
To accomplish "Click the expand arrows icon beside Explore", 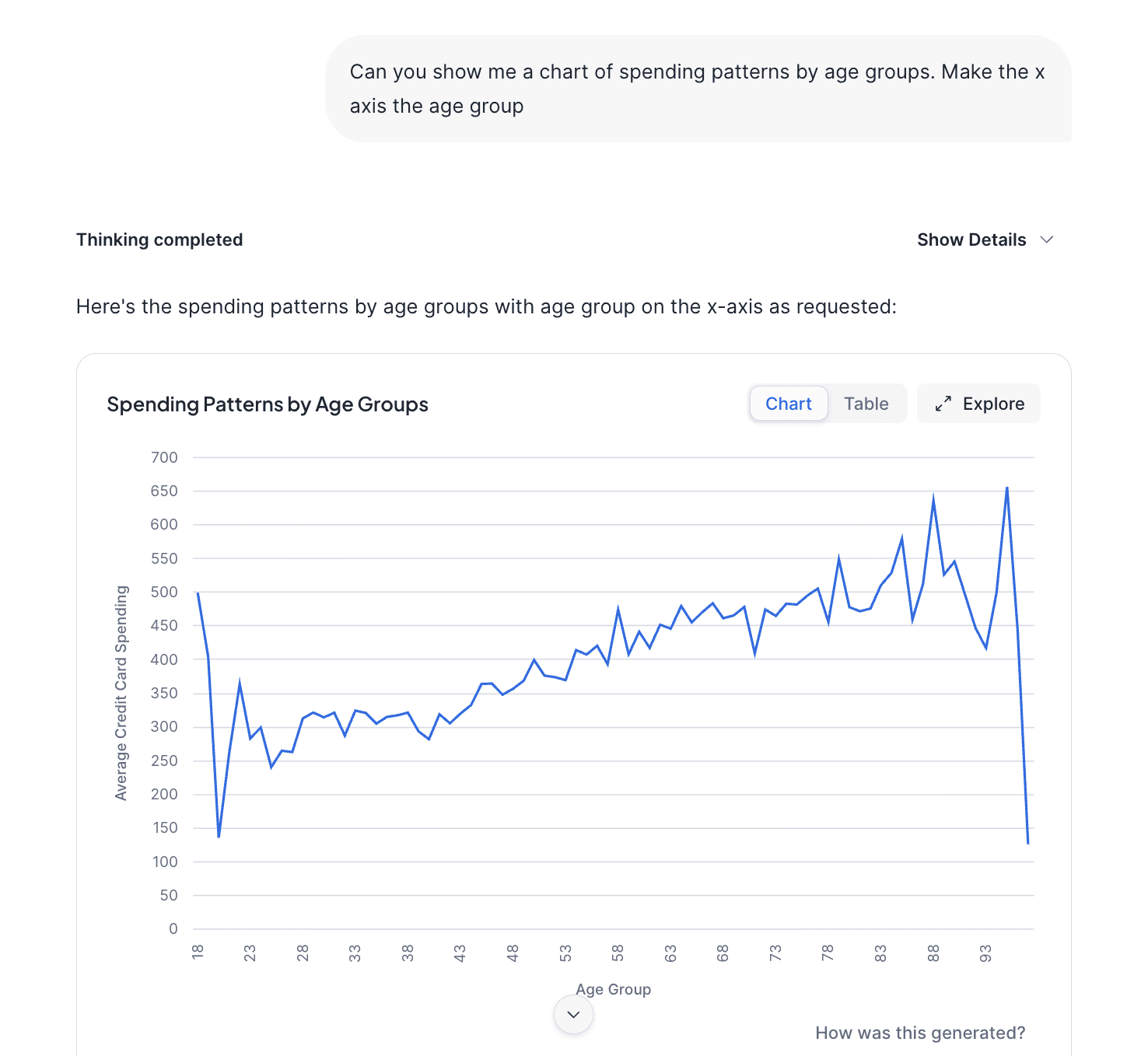I will pos(943,404).
